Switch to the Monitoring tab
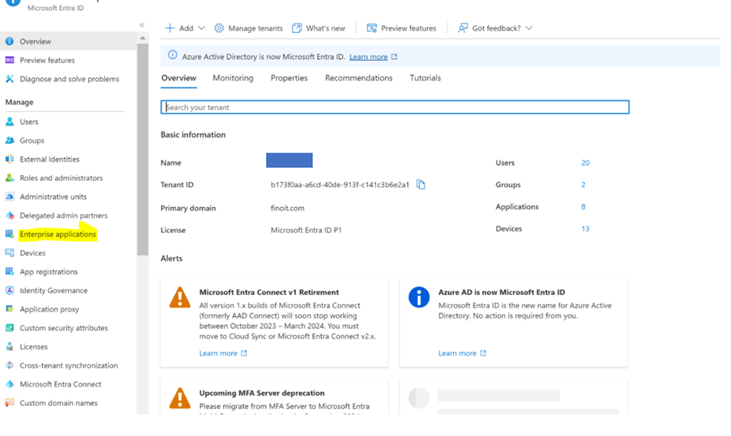Viewport: 731px width, 436px height. click(233, 78)
